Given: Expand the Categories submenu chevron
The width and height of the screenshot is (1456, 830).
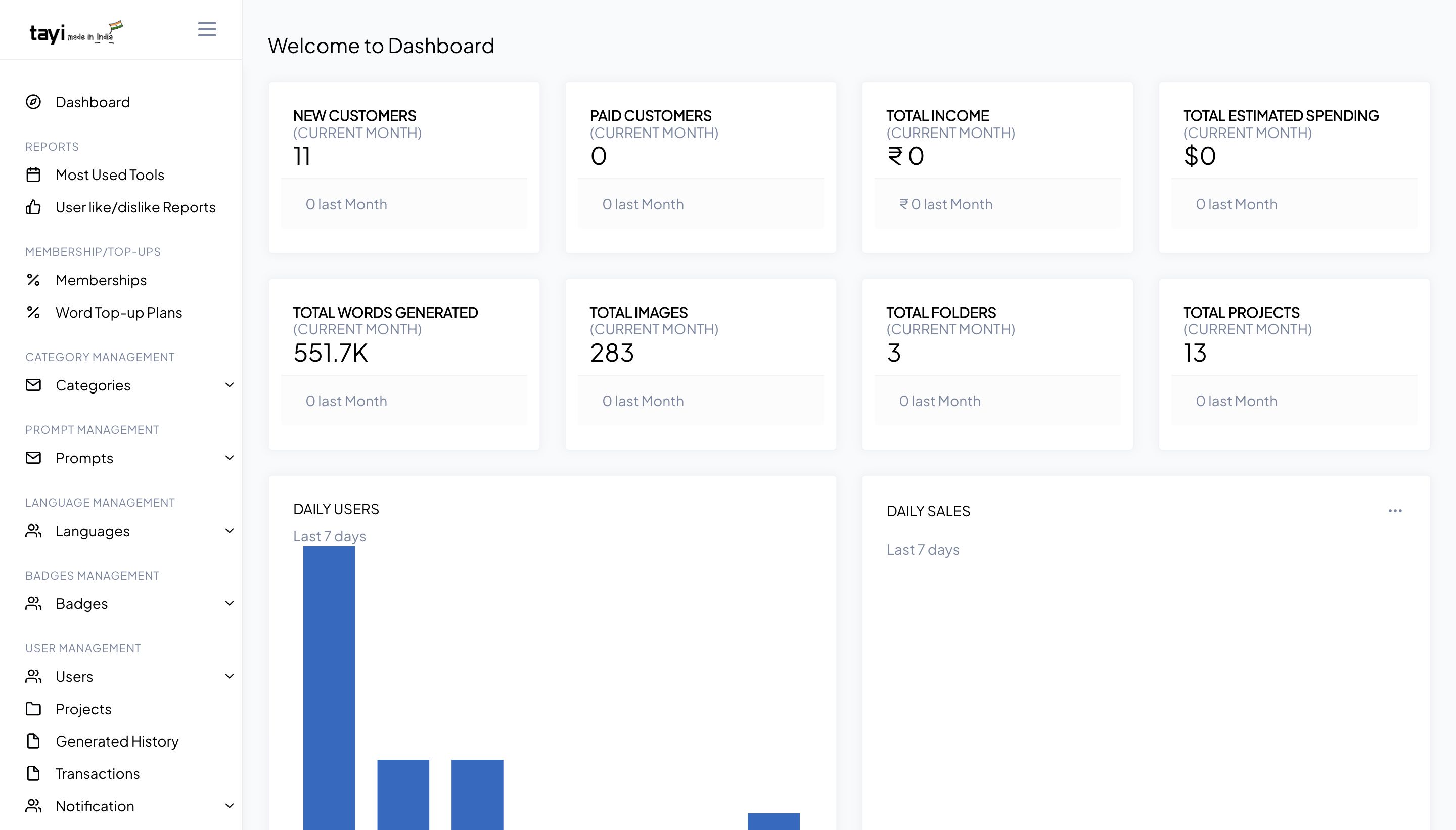Looking at the screenshot, I should [229, 385].
